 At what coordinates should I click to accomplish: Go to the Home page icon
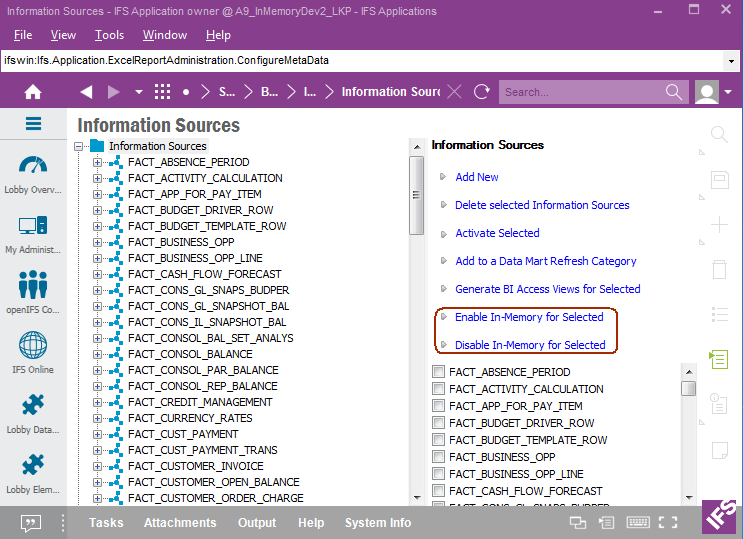point(33,92)
